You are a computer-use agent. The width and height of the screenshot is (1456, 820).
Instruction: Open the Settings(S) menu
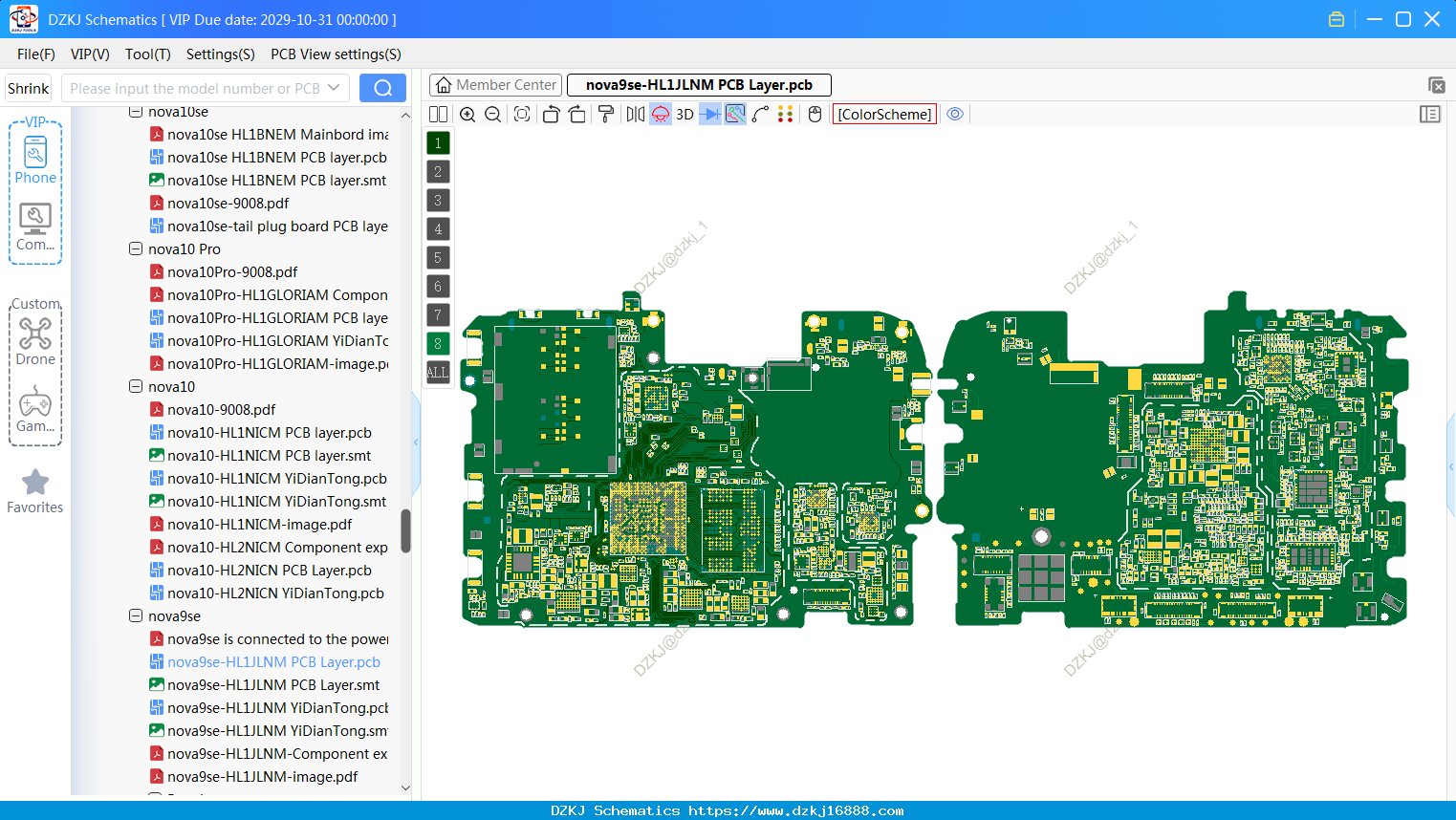(221, 54)
